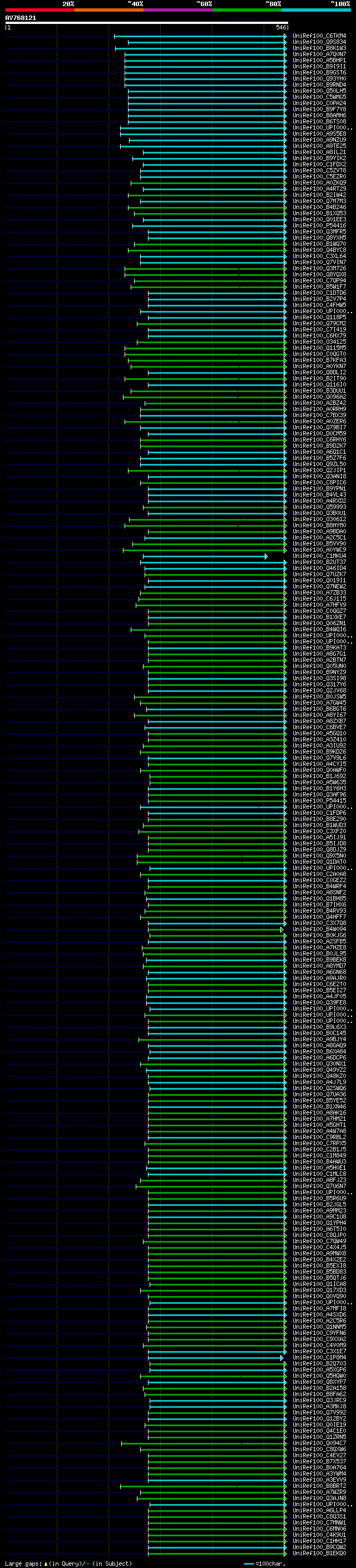Click the UniRef100_A7HZE8 label
This screenshot has width=356, height=1568.
(319, 947)
